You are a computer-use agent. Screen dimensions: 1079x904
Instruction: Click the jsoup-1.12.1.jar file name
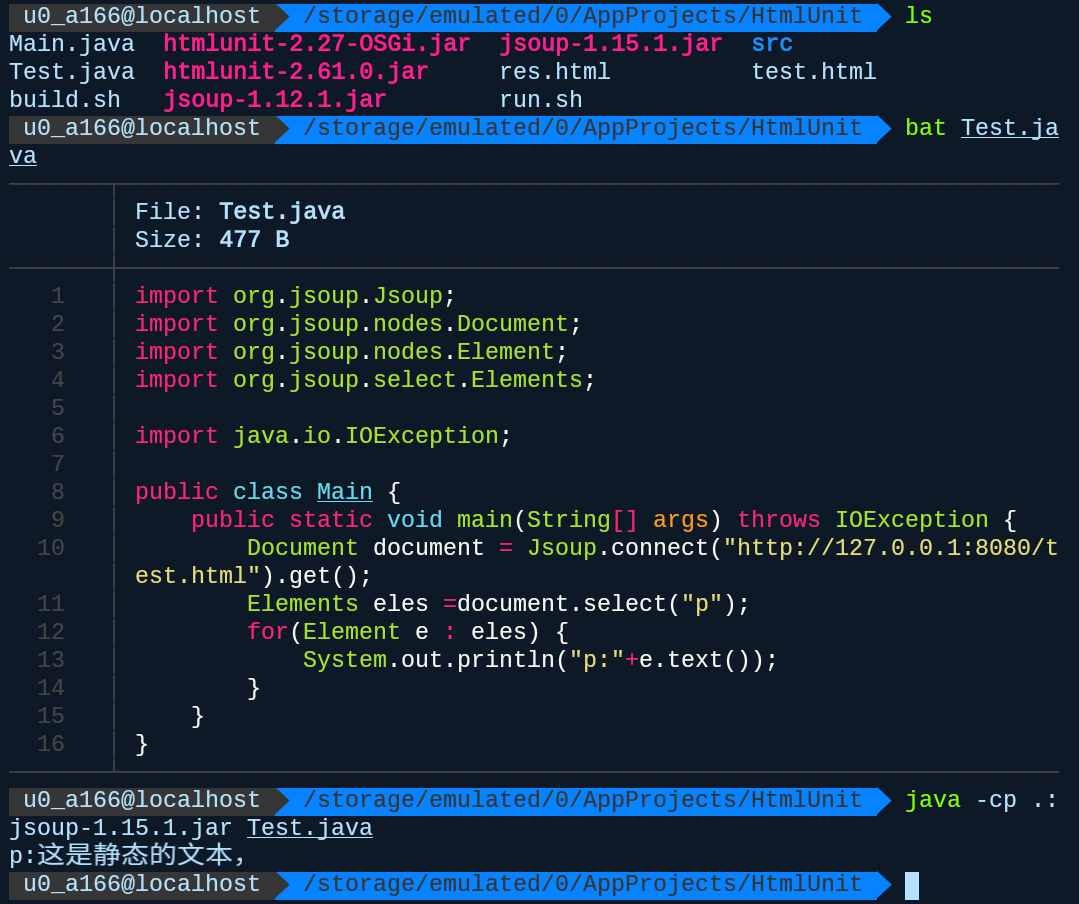[x=274, y=100]
